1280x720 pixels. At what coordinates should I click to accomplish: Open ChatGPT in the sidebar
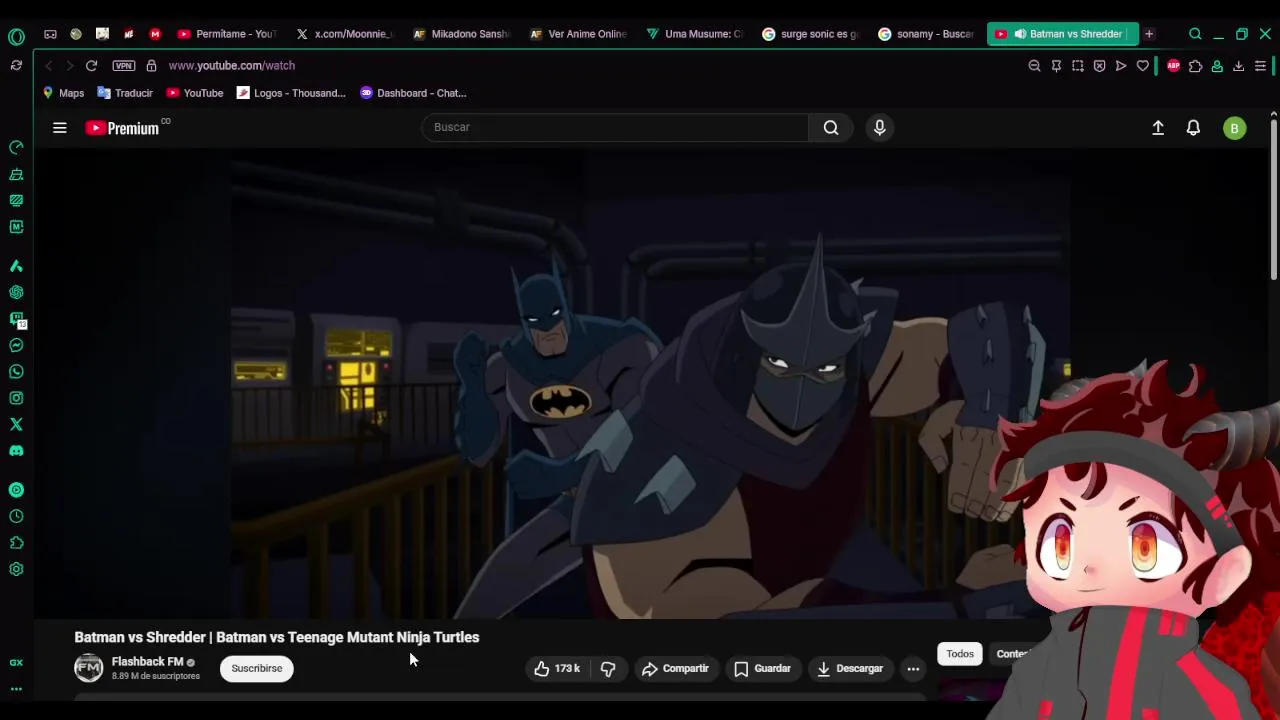(x=16, y=293)
